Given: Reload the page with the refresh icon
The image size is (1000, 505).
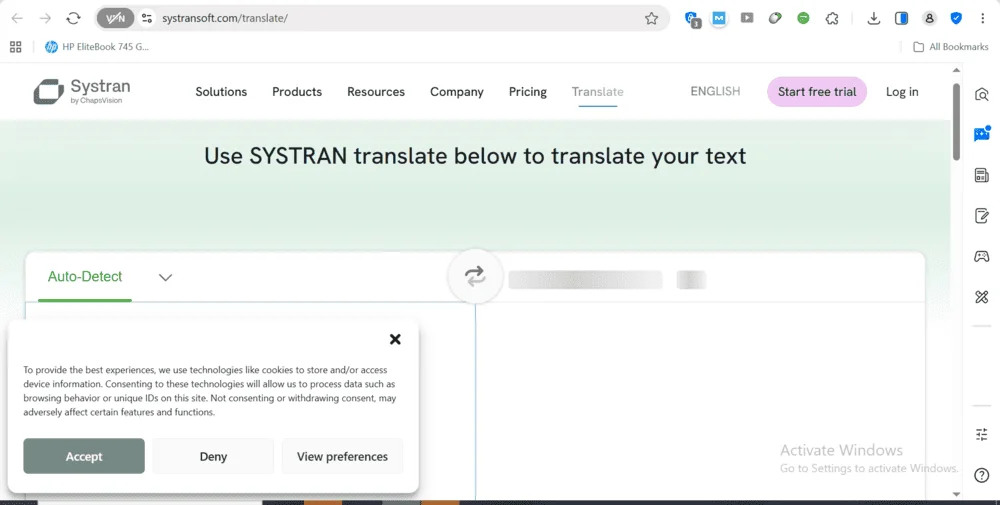Looking at the screenshot, I should coord(73,18).
